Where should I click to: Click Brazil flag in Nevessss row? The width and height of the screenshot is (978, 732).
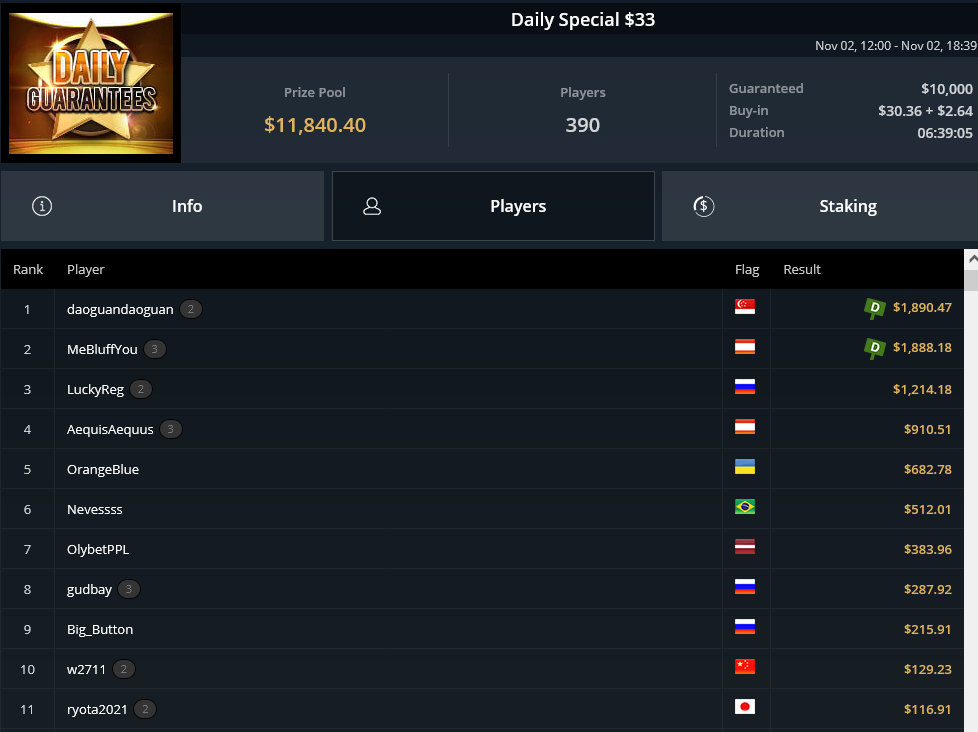click(745, 507)
